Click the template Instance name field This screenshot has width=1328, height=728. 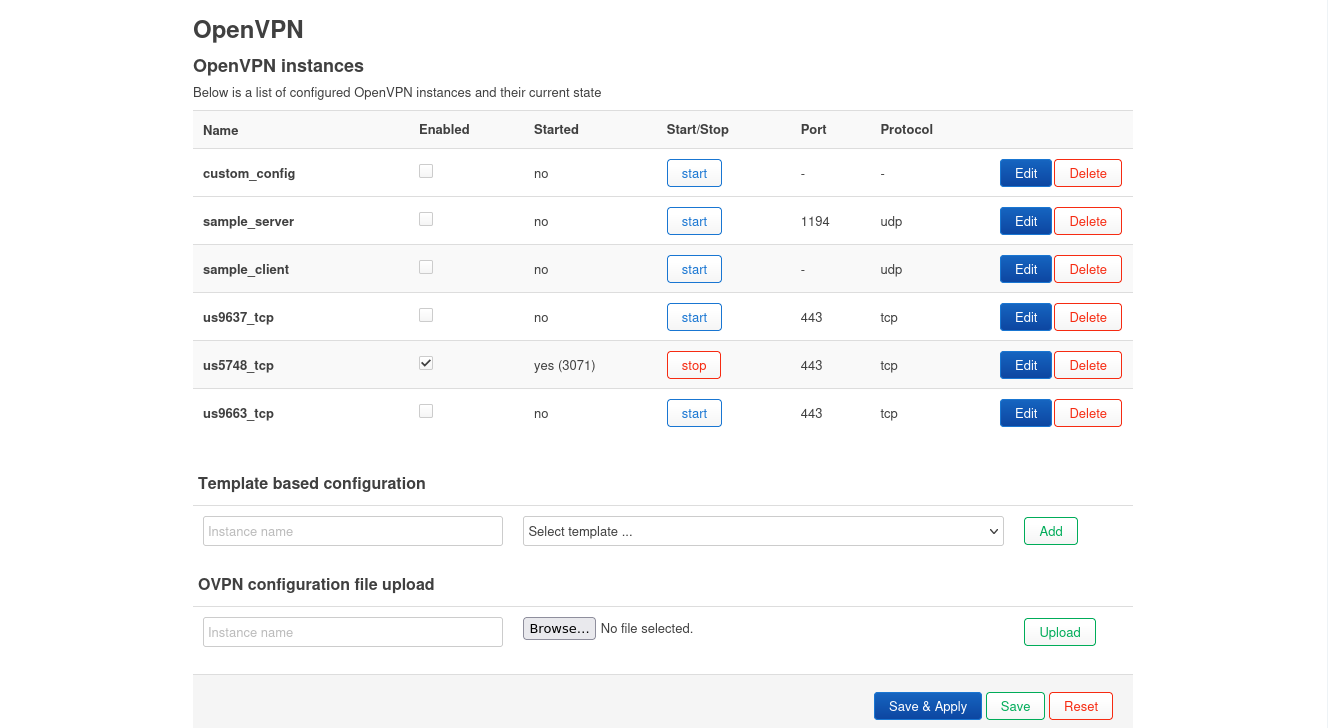click(353, 531)
